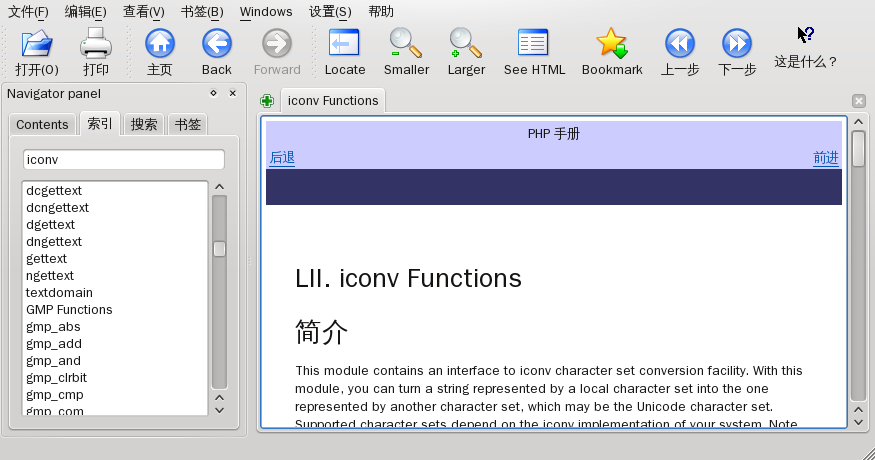Go to previous page with 上一步
The height and width of the screenshot is (460, 875).
[x=680, y=44]
